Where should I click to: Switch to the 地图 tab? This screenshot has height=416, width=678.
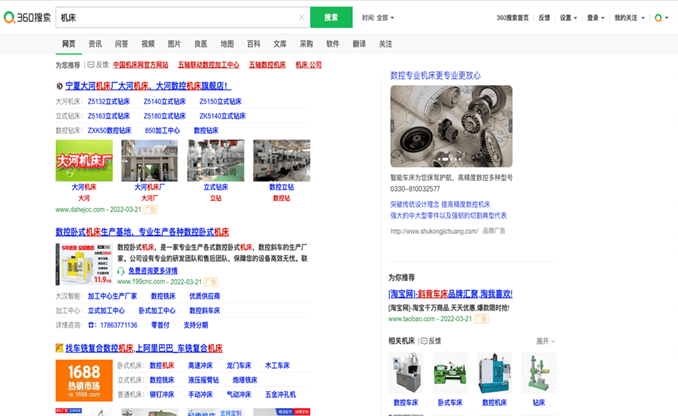pyautogui.click(x=227, y=44)
